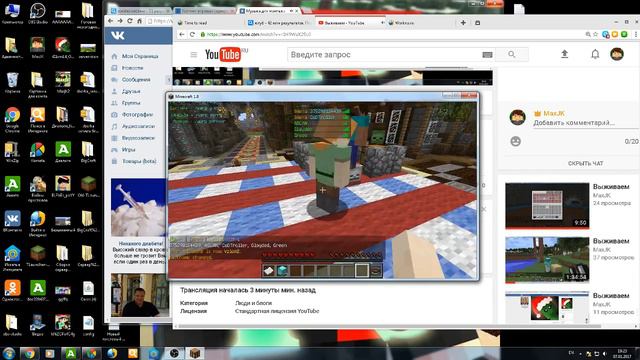
Task: Select the last Minecraft hotbar slot
Action: (376, 270)
